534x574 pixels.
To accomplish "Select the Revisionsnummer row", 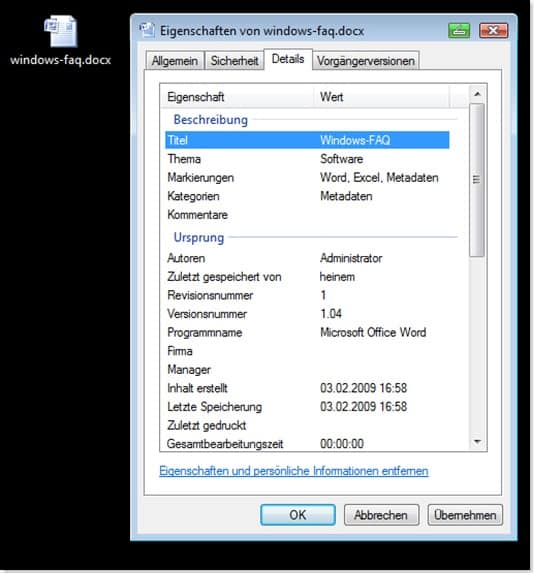I will pos(307,295).
